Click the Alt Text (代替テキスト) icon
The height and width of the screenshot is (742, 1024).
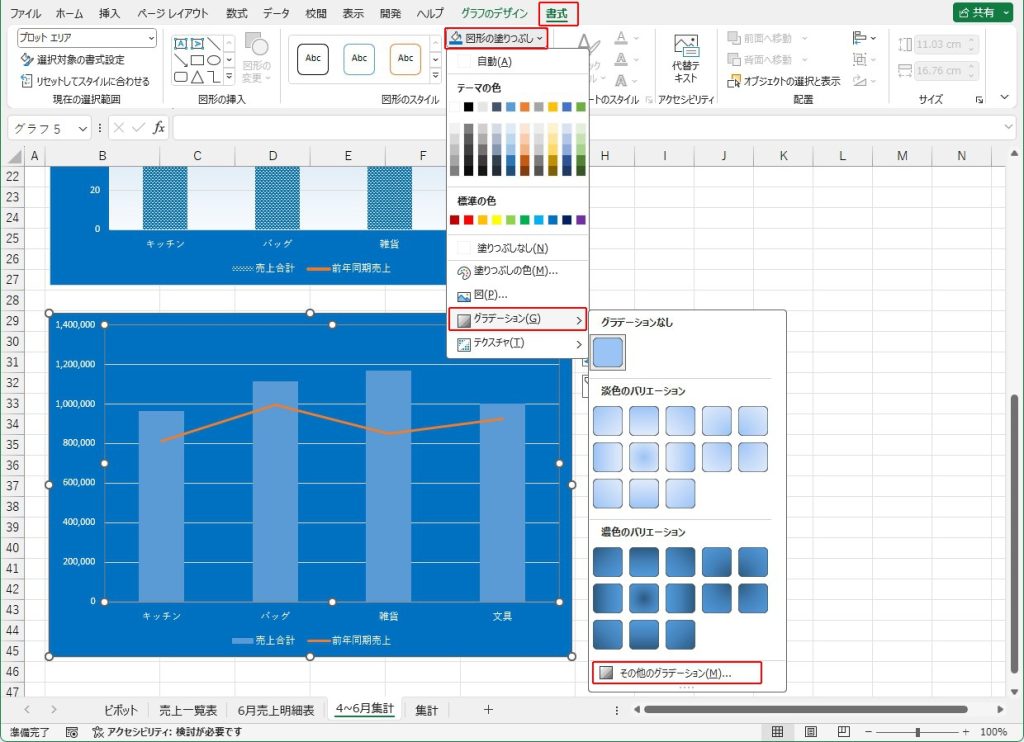point(686,58)
